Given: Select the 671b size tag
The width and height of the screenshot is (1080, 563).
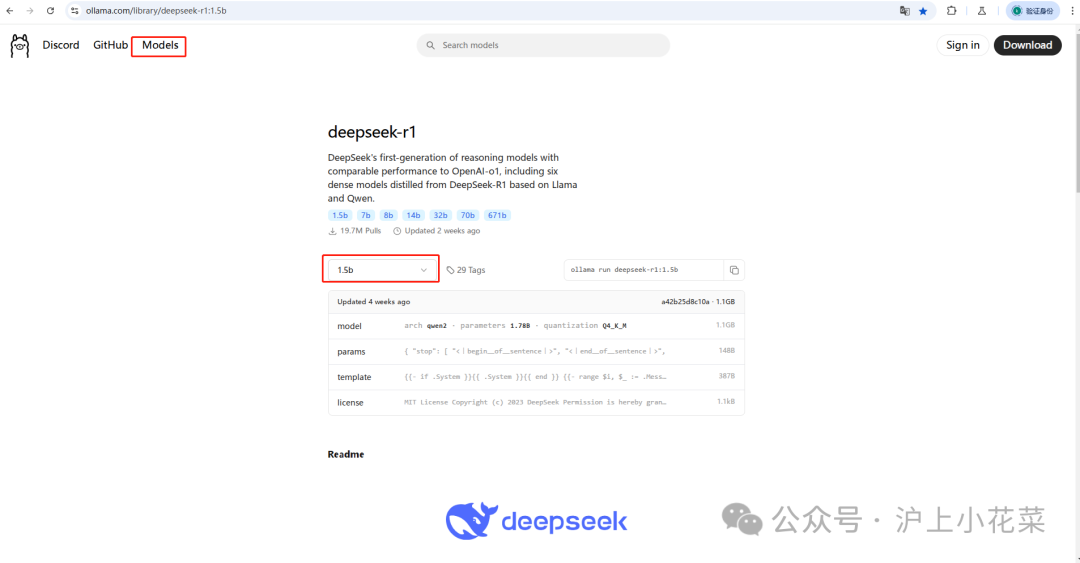Looking at the screenshot, I should (497, 215).
